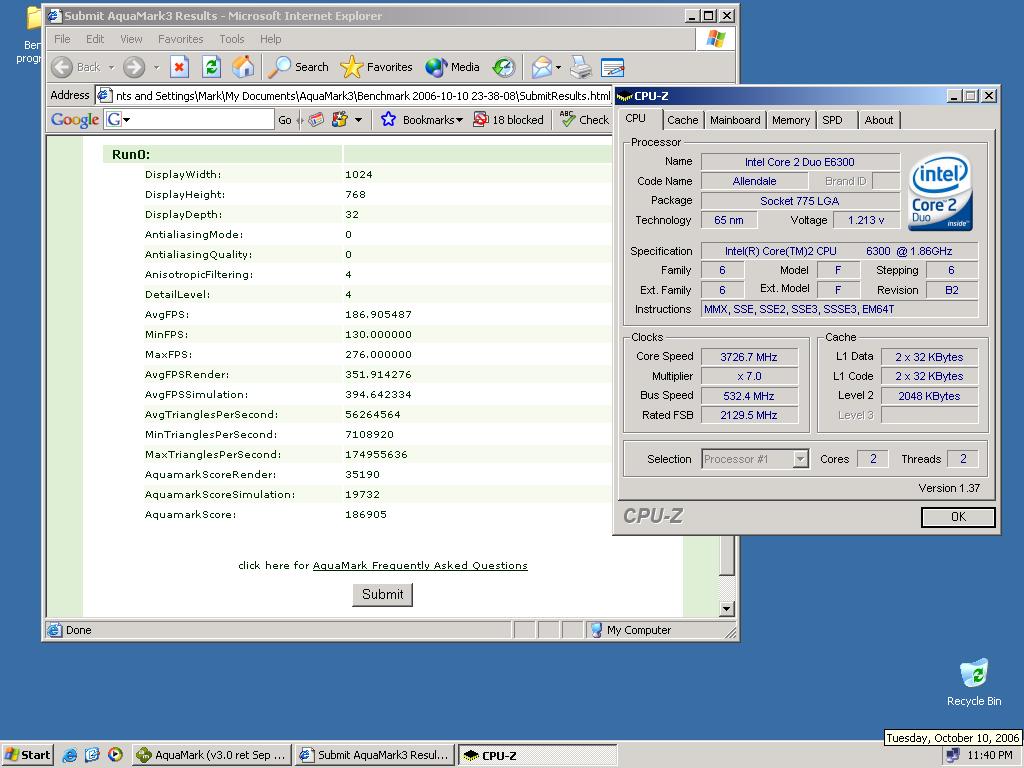Click the Stop icon with red X
Image resolution: width=1024 pixels, height=768 pixels.
pyautogui.click(x=180, y=67)
